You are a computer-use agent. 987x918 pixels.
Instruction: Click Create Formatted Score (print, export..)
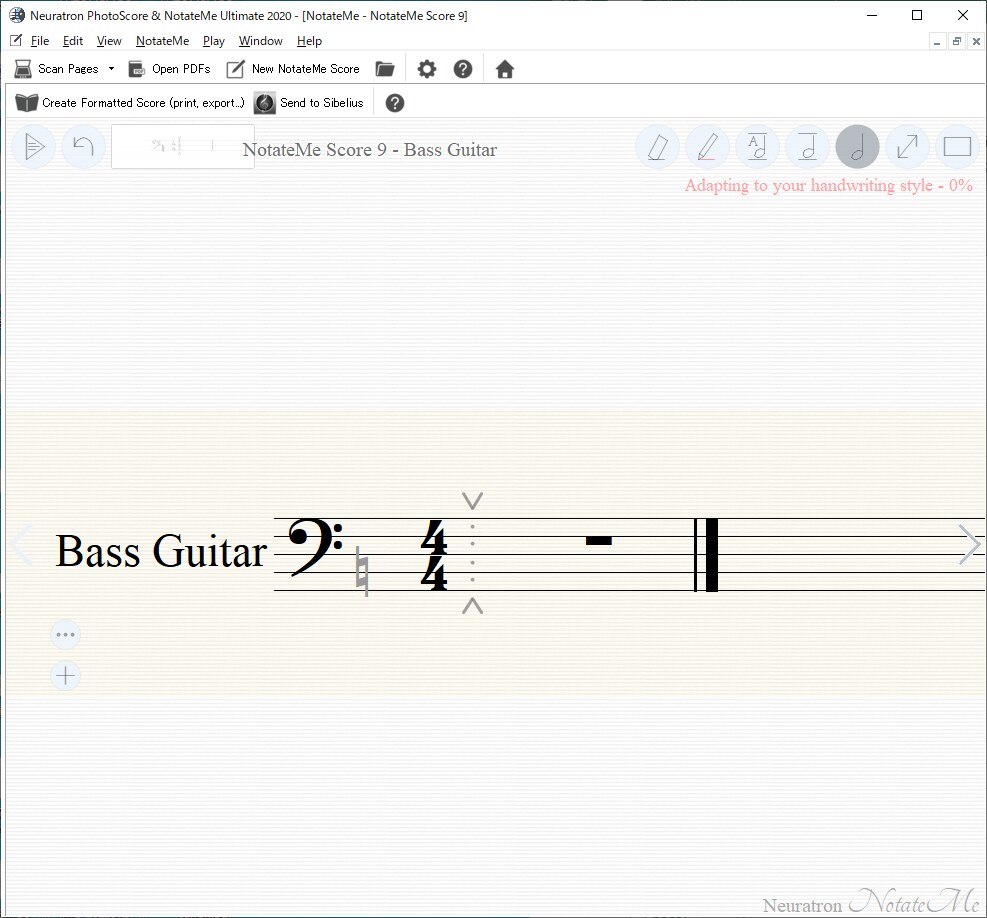click(130, 103)
